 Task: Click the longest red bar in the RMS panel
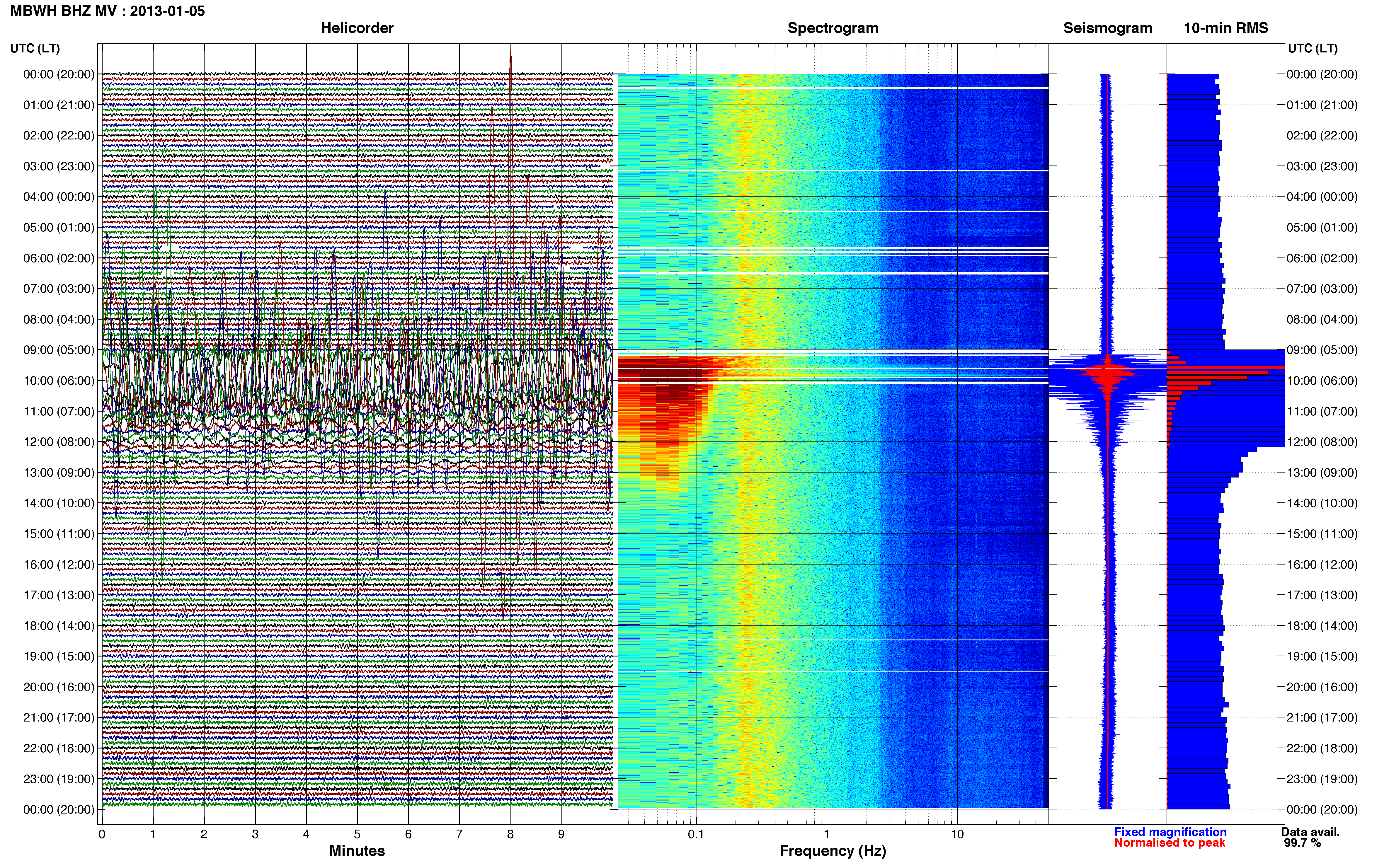point(1225,367)
